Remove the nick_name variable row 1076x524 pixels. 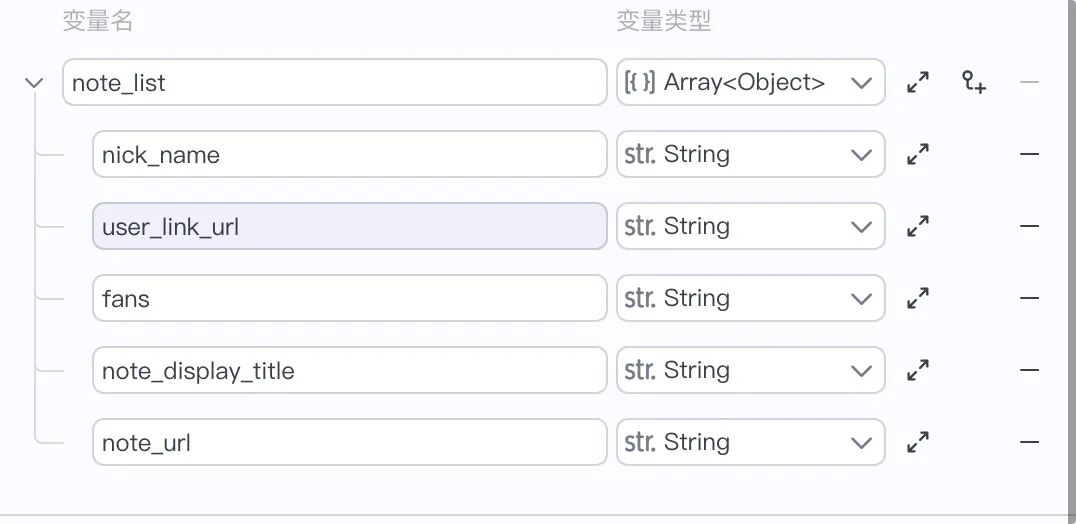pyautogui.click(x=1029, y=155)
